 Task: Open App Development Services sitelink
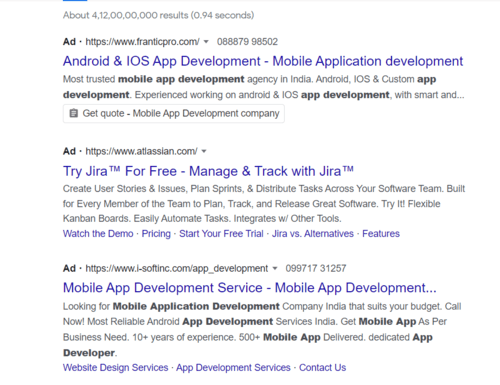[x=233, y=368]
